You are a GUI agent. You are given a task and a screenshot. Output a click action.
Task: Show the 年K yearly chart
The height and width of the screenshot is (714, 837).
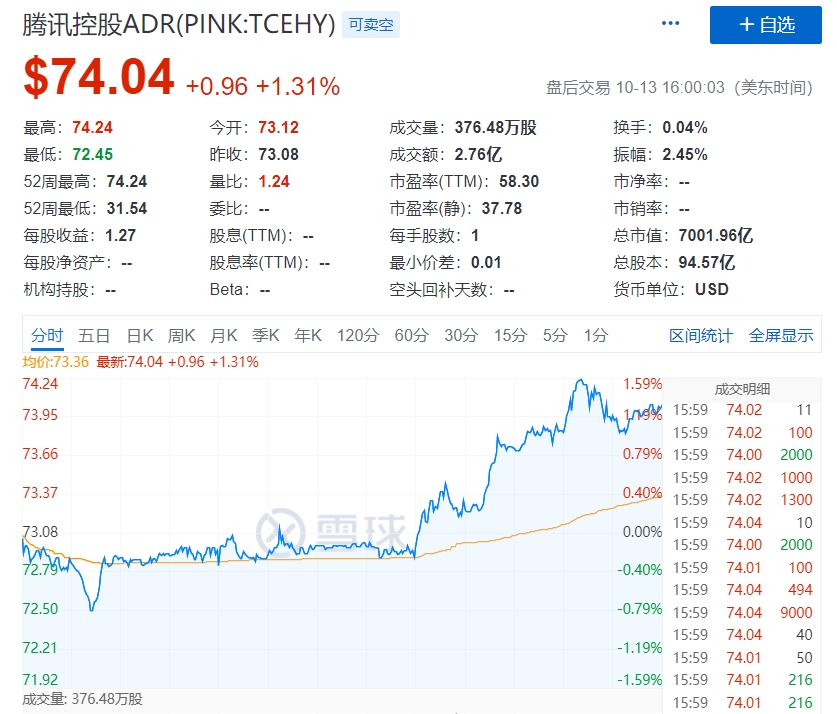point(308,335)
